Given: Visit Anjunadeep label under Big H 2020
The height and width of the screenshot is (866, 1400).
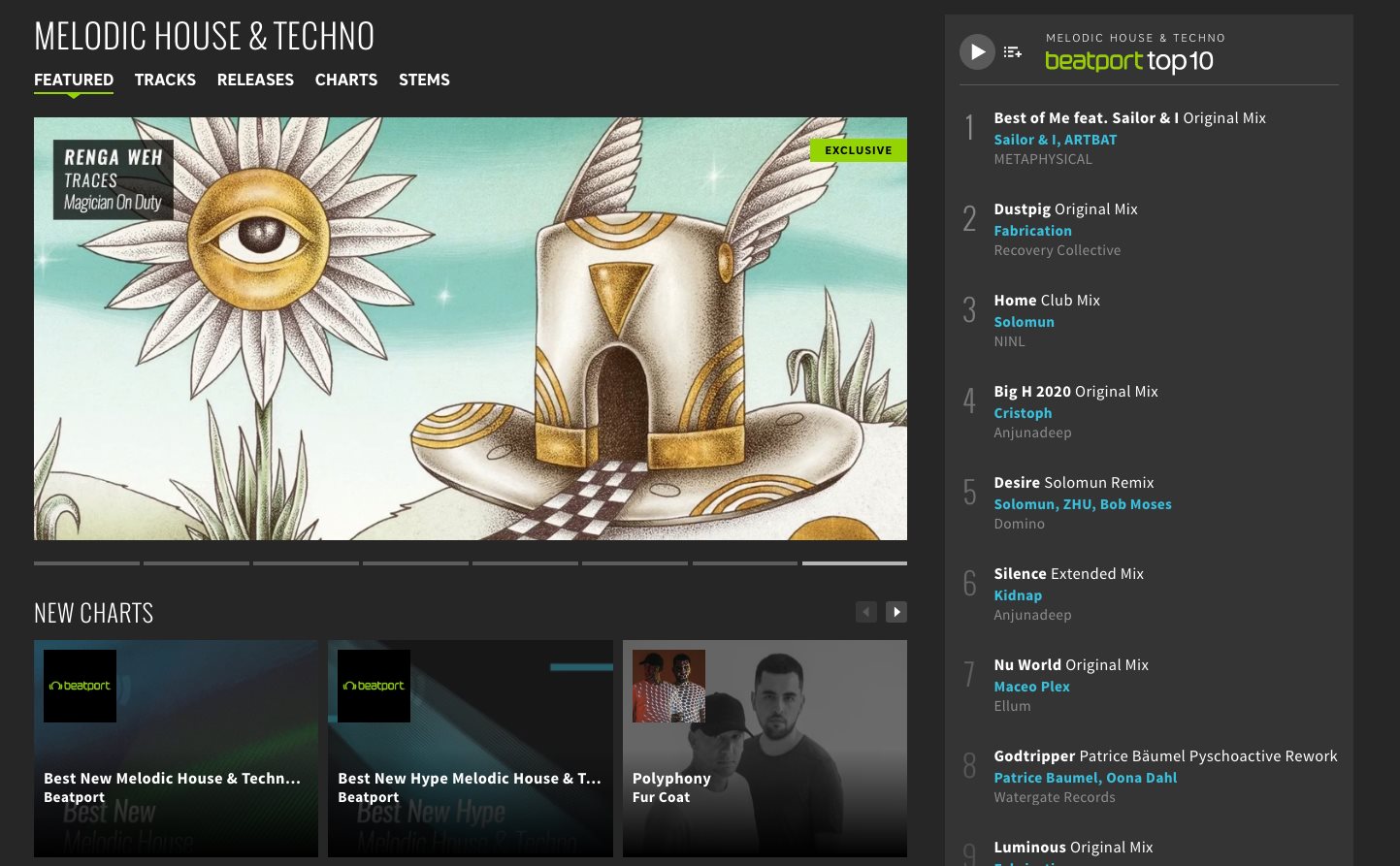Looking at the screenshot, I should (1033, 433).
